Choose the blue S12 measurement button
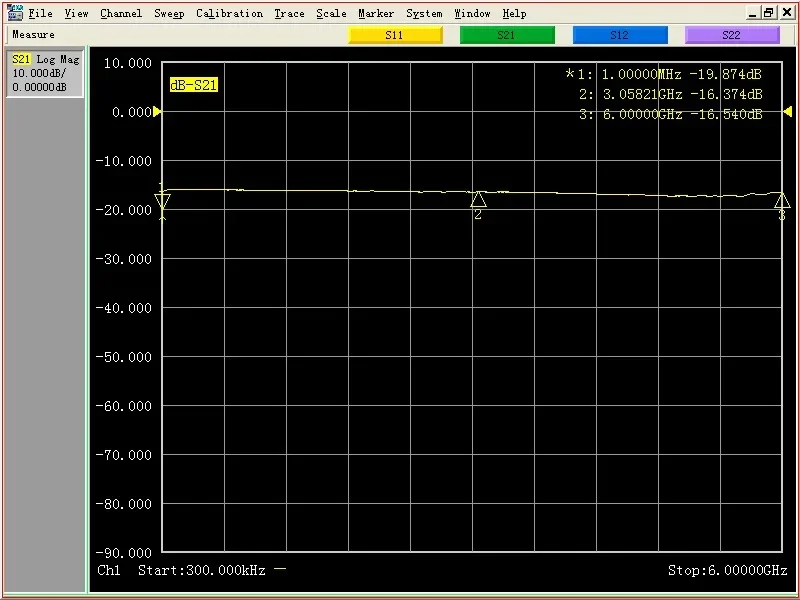Viewport: 800px width, 600px height. click(619, 35)
